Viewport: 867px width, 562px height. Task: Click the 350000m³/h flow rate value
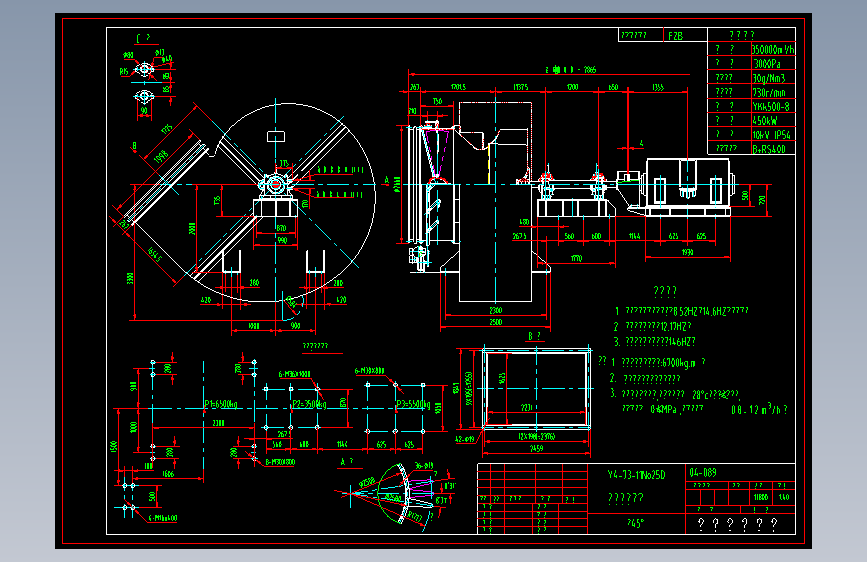773,49
